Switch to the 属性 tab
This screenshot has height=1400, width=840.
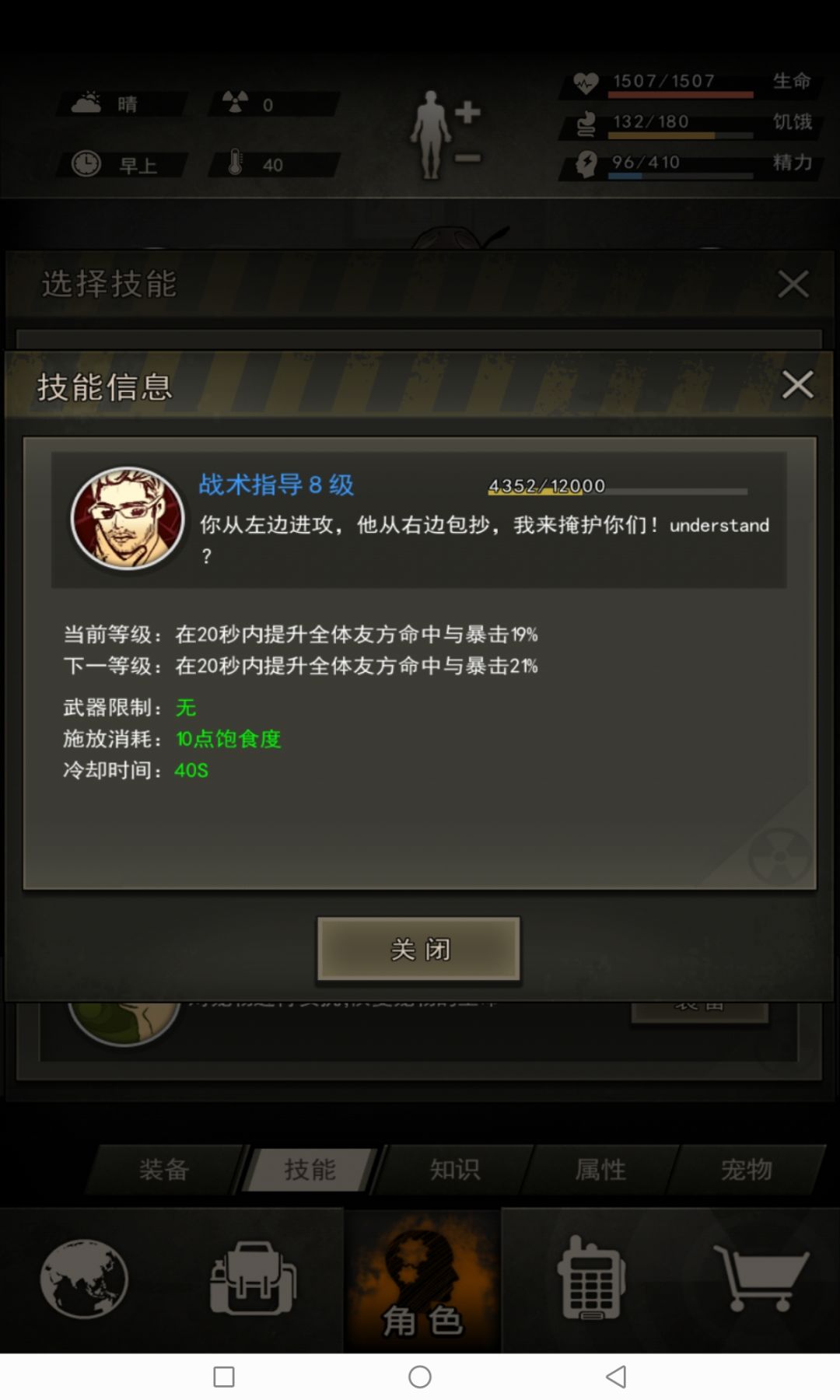point(600,1169)
